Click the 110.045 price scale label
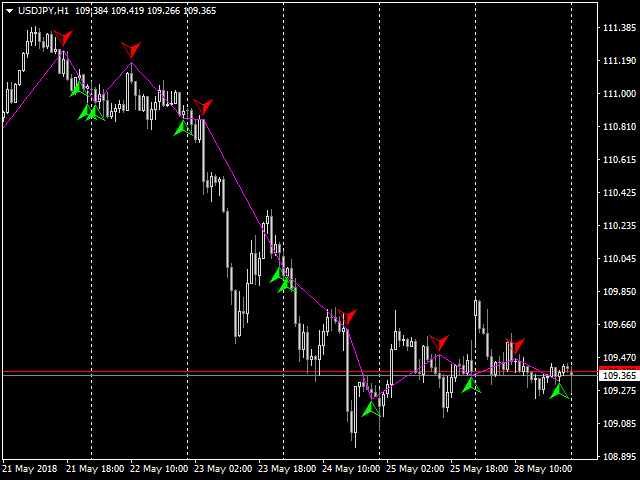Image resolution: width=640 pixels, height=480 pixels. (x=619, y=259)
